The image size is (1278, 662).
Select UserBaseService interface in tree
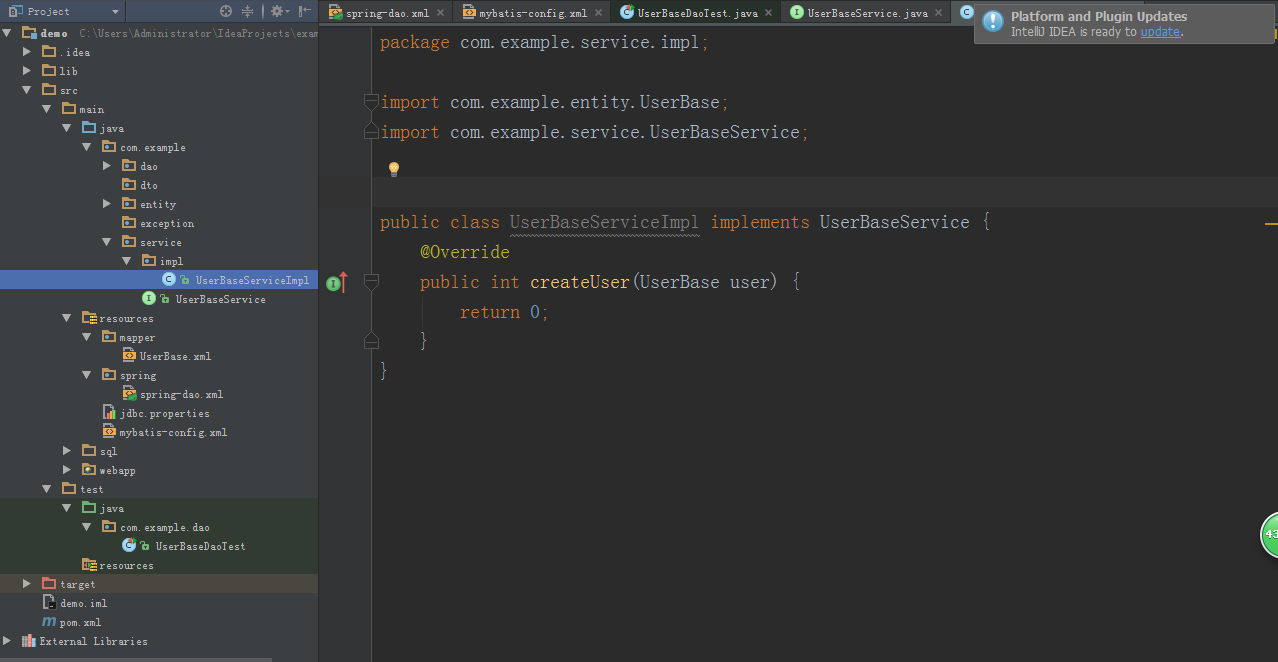[220, 299]
